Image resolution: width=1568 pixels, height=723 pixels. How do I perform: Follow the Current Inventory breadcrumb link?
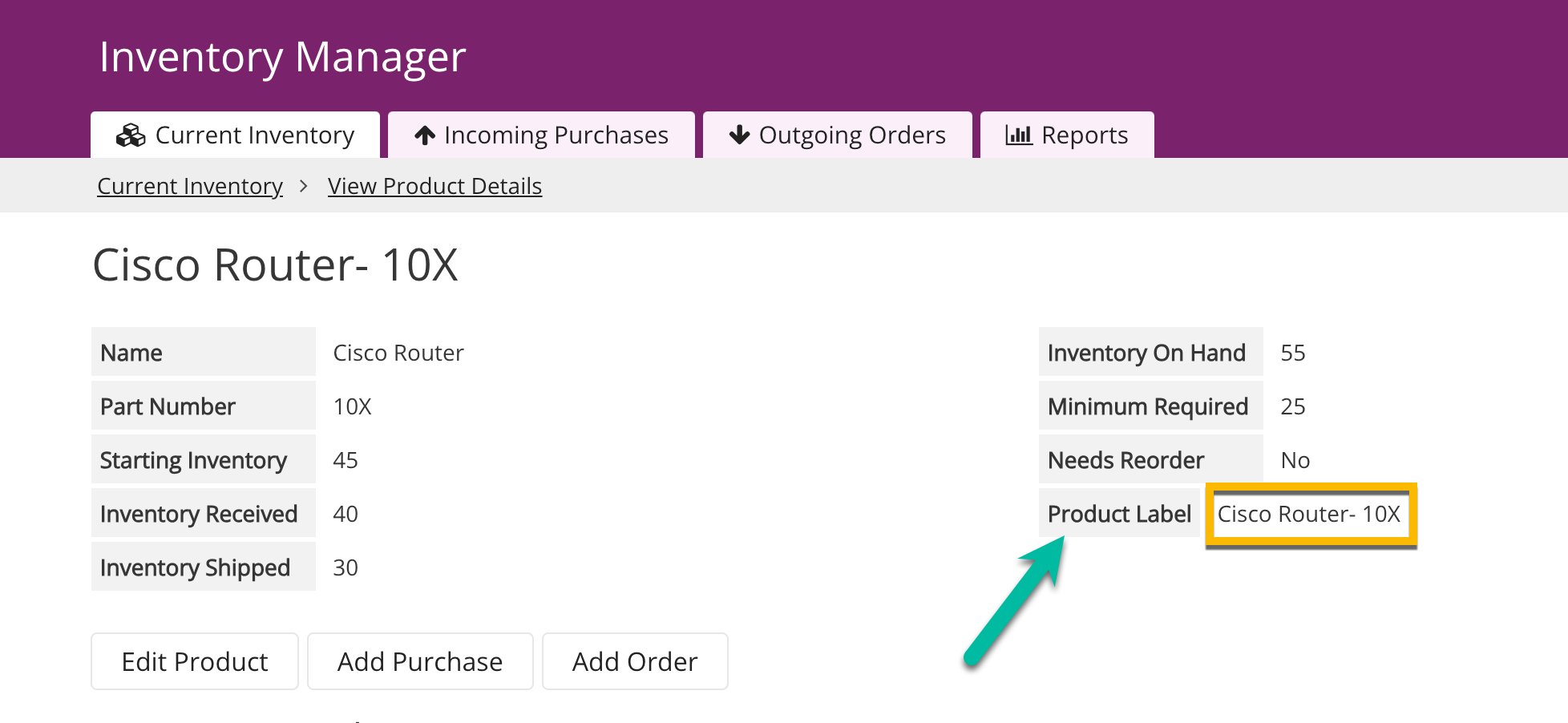pos(190,186)
